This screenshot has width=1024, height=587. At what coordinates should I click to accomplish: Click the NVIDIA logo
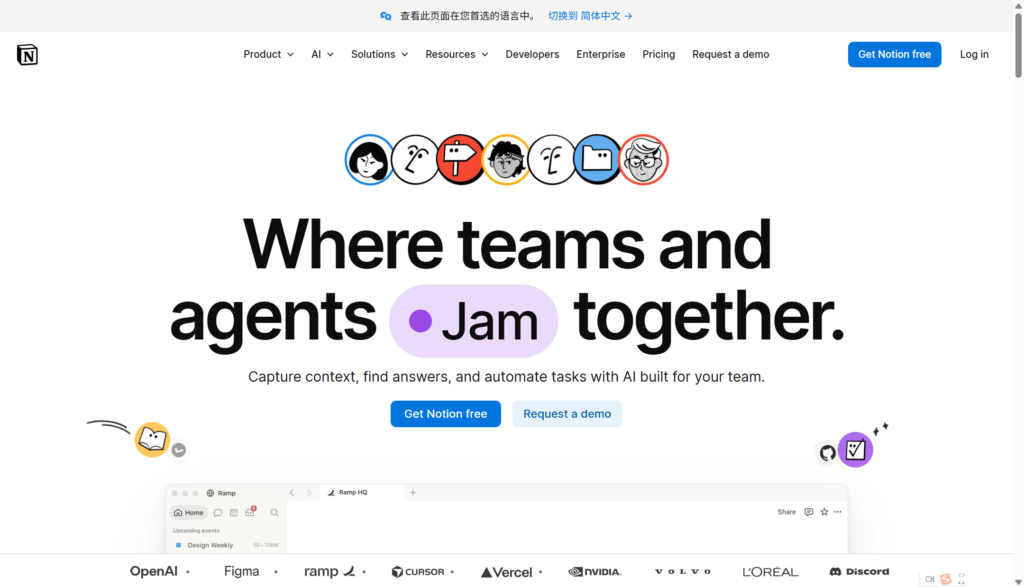pyautogui.click(x=594, y=572)
